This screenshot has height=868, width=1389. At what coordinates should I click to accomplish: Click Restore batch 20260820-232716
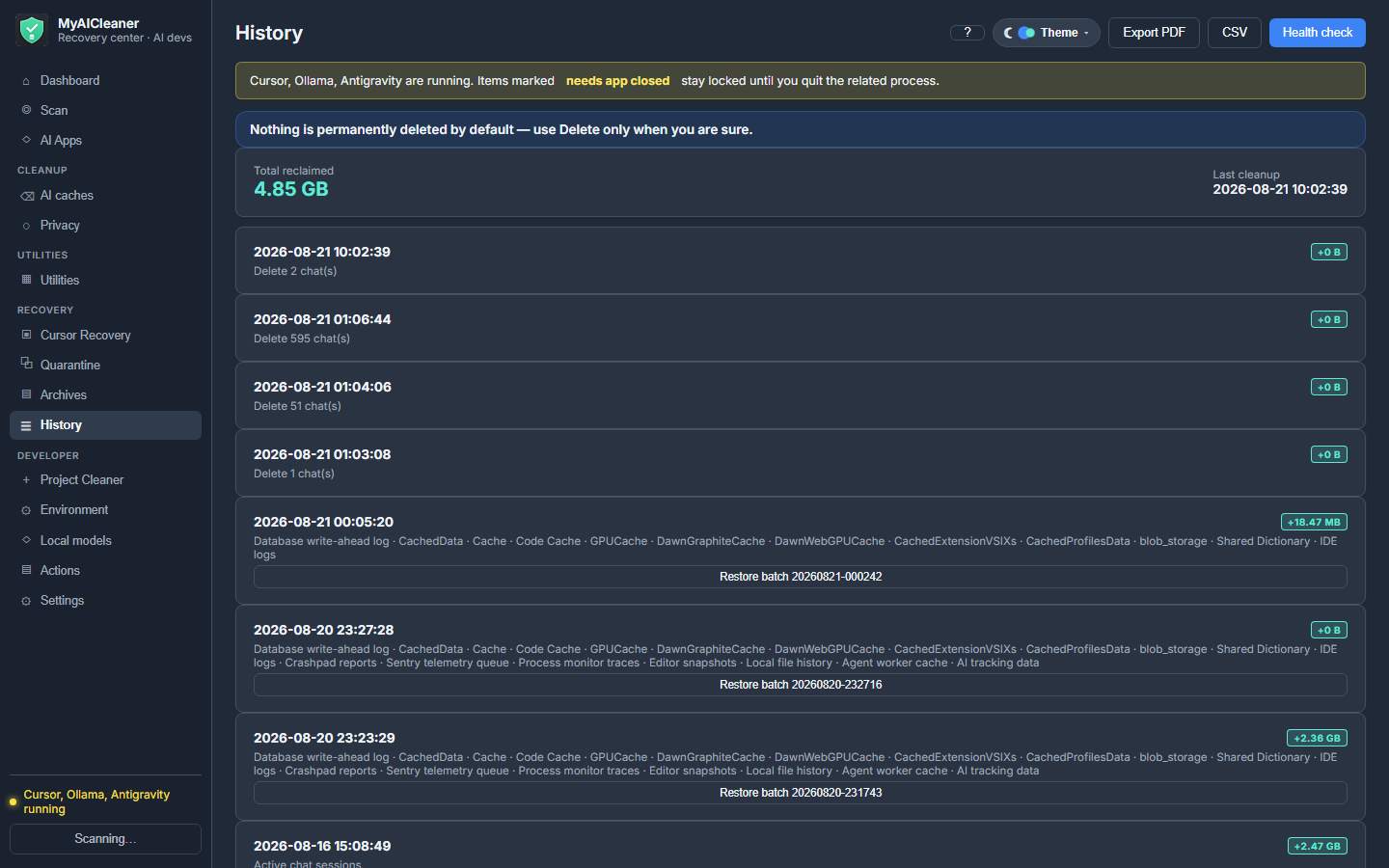pyautogui.click(x=801, y=685)
